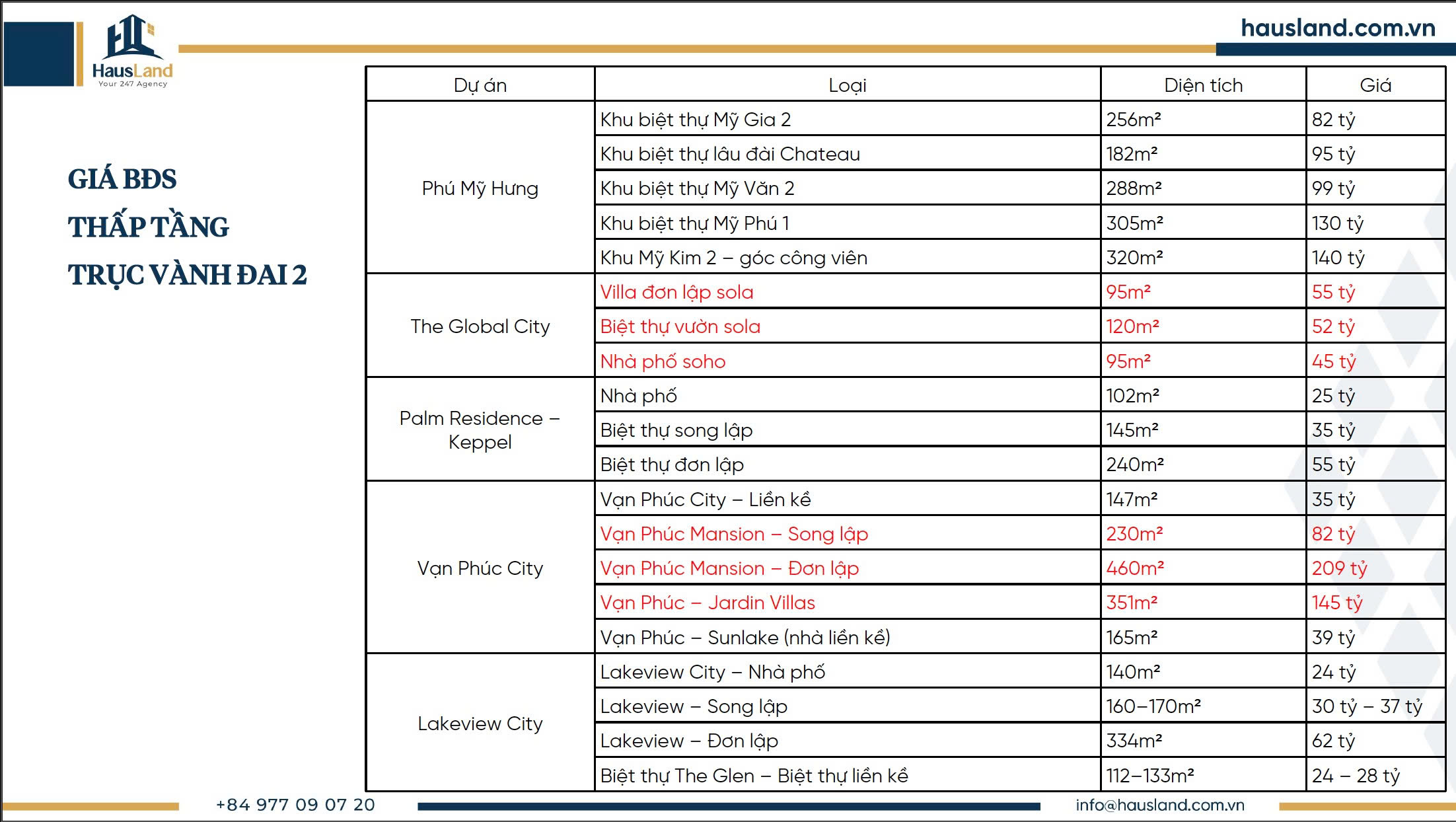Click the red "120m²" area value

pyautogui.click(x=1132, y=326)
